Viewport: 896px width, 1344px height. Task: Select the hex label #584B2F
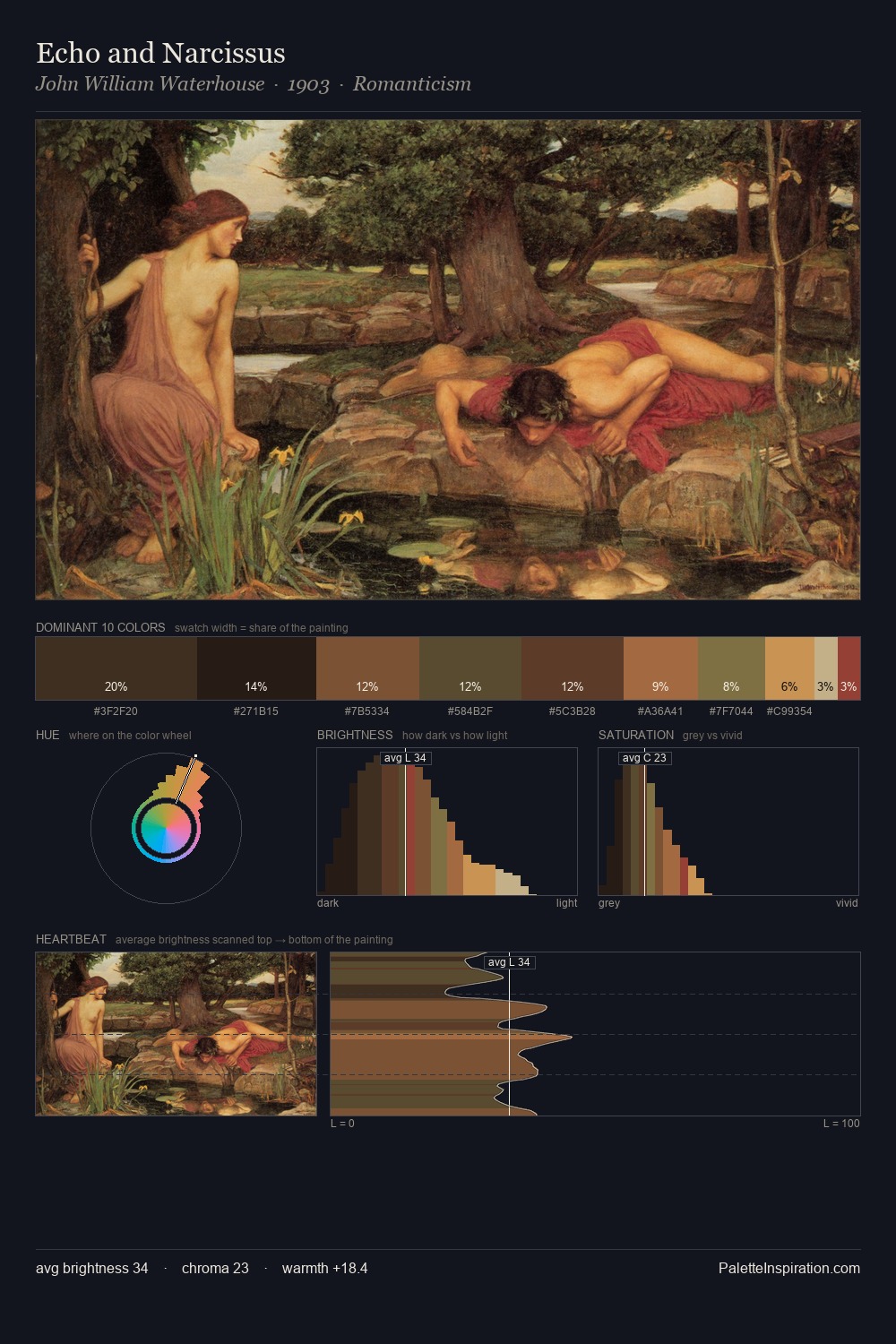click(470, 711)
